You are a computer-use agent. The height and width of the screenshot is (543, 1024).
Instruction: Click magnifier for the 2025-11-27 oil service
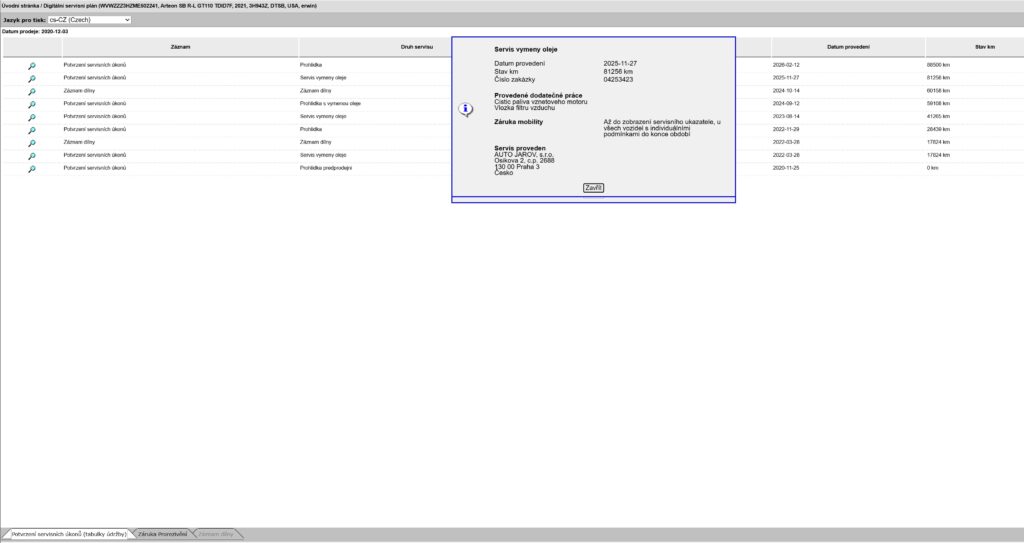pos(32,78)
